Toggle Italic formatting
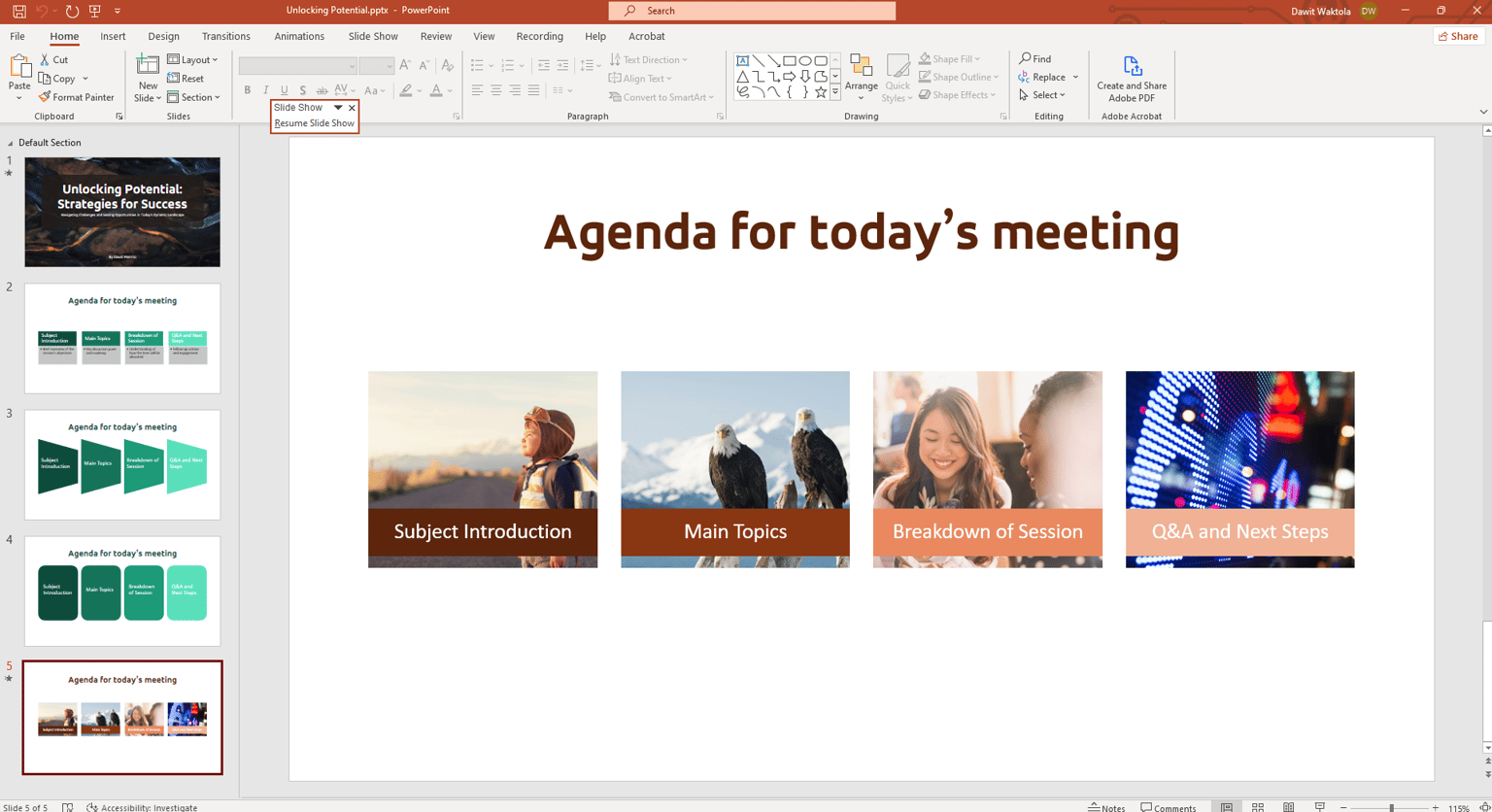This screenshot has width=1492, height=812. pyautogui.click(x=266, y=90)
